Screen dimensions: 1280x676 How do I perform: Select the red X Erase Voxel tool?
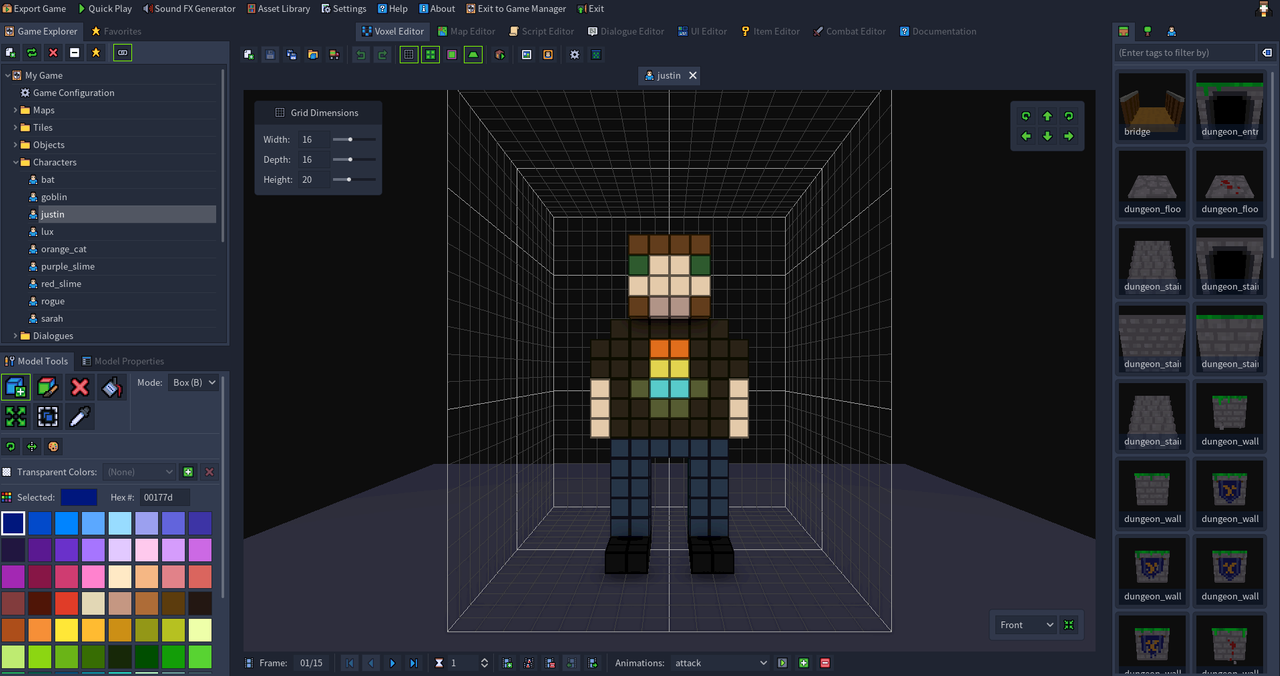80,387
